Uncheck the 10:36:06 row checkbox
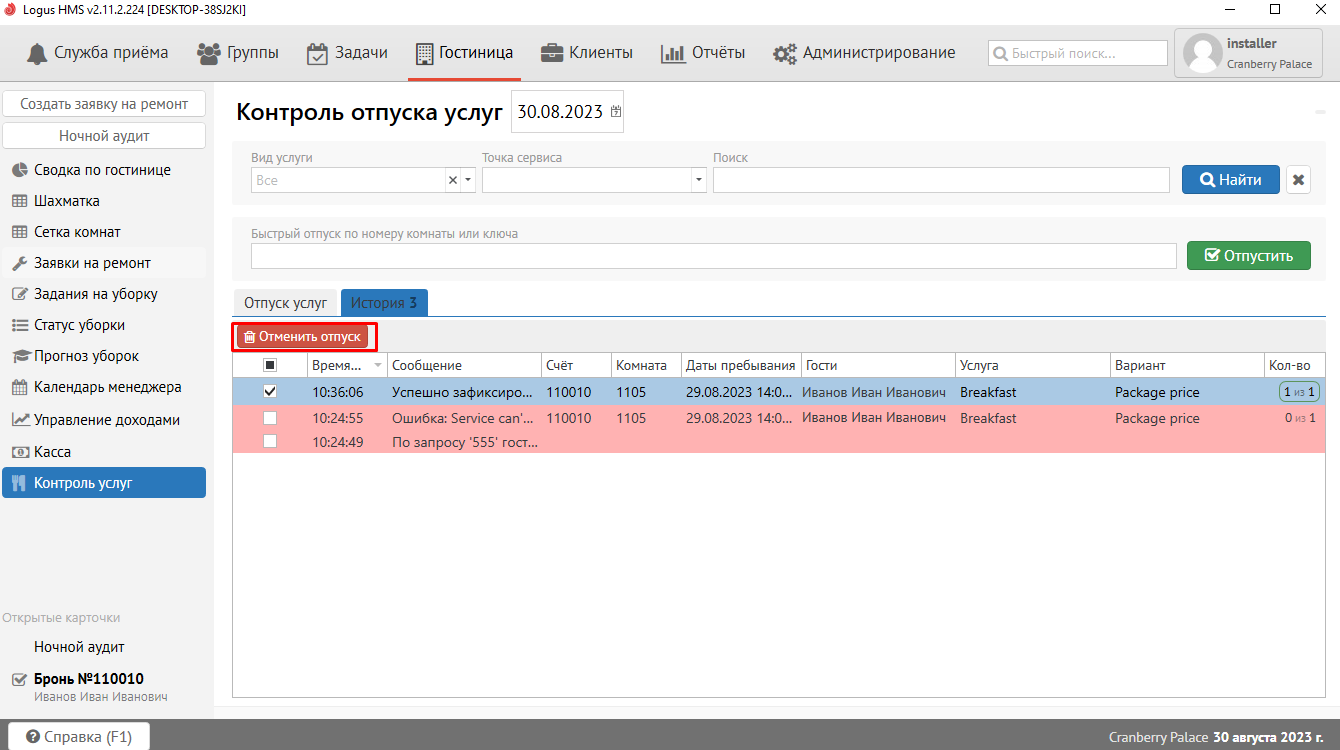 point(270,392)
